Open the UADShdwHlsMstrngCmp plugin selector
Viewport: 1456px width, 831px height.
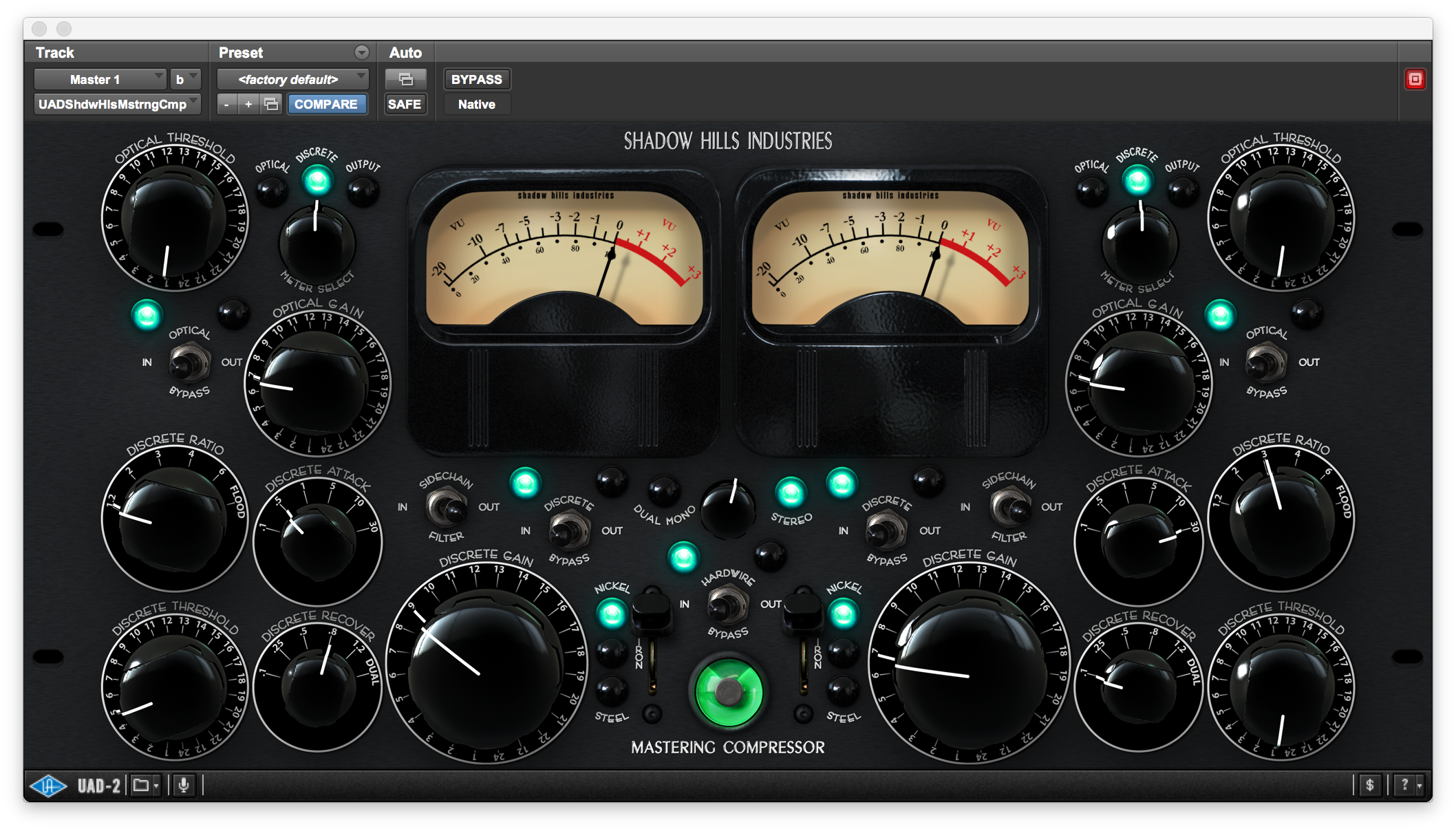(x=117, y=105)
